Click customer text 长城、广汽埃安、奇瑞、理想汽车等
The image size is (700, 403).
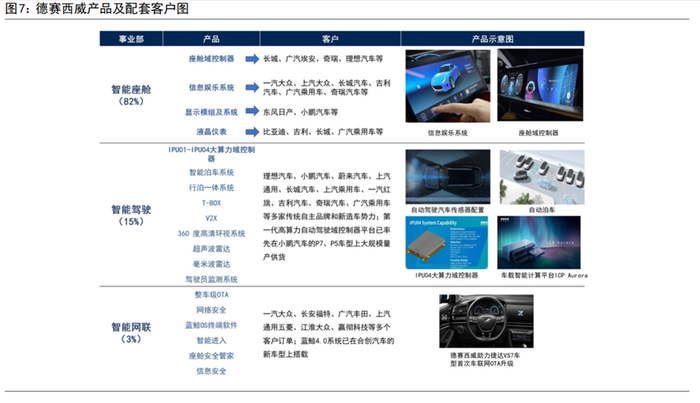coord(323,58)
